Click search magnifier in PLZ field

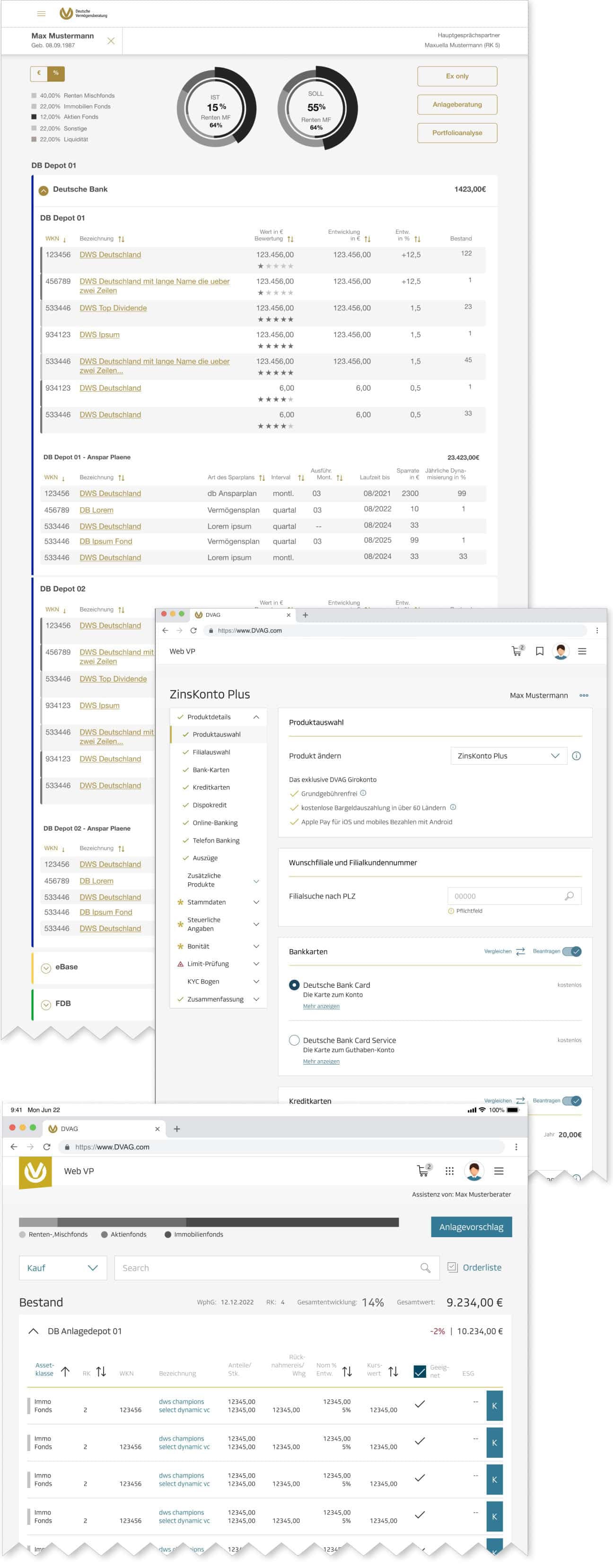tap(569, 895)
